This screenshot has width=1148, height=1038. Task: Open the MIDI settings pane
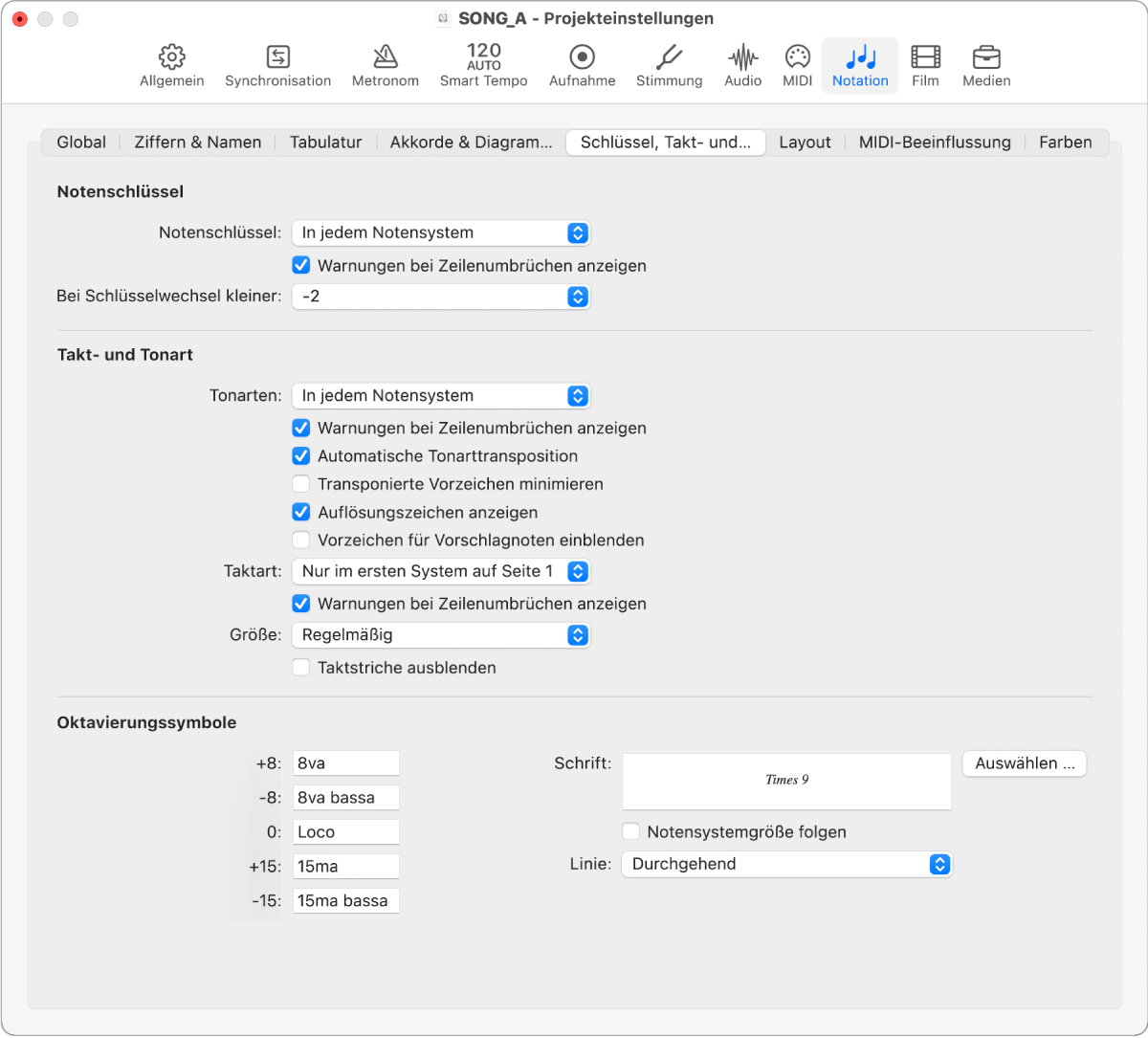point(798,66)
